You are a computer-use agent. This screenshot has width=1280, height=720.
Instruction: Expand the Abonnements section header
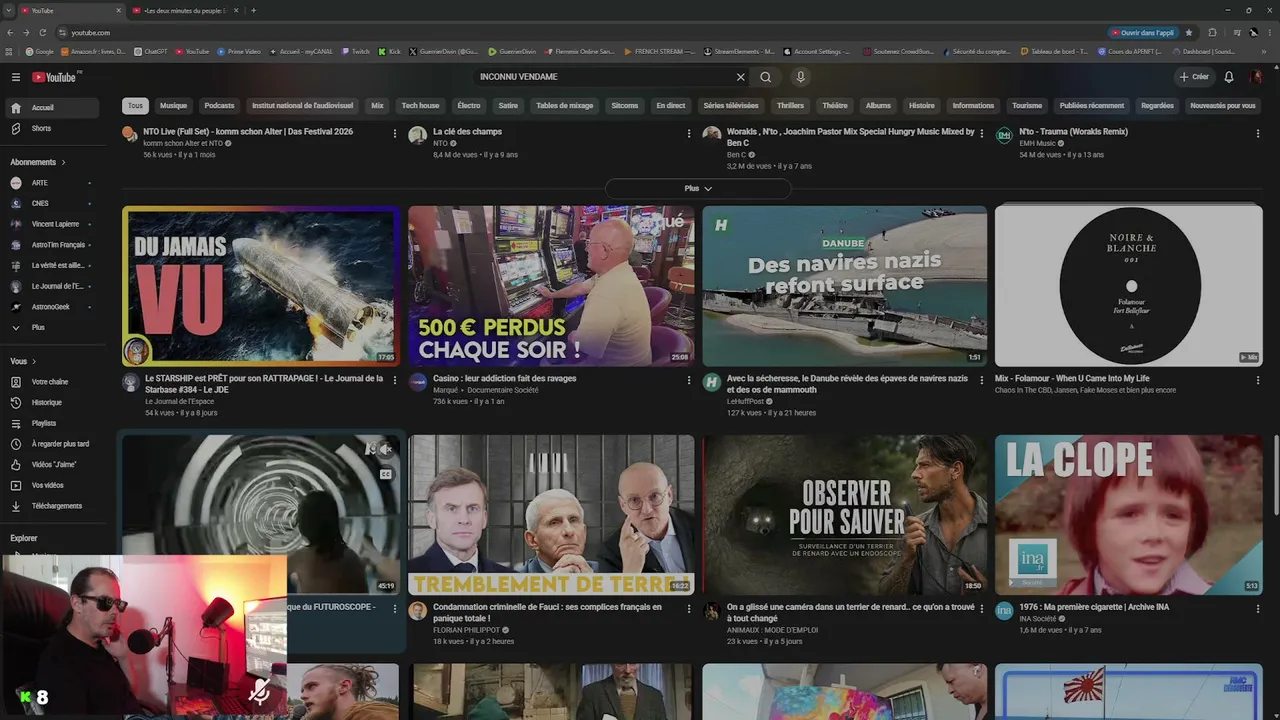pos(38,162)
